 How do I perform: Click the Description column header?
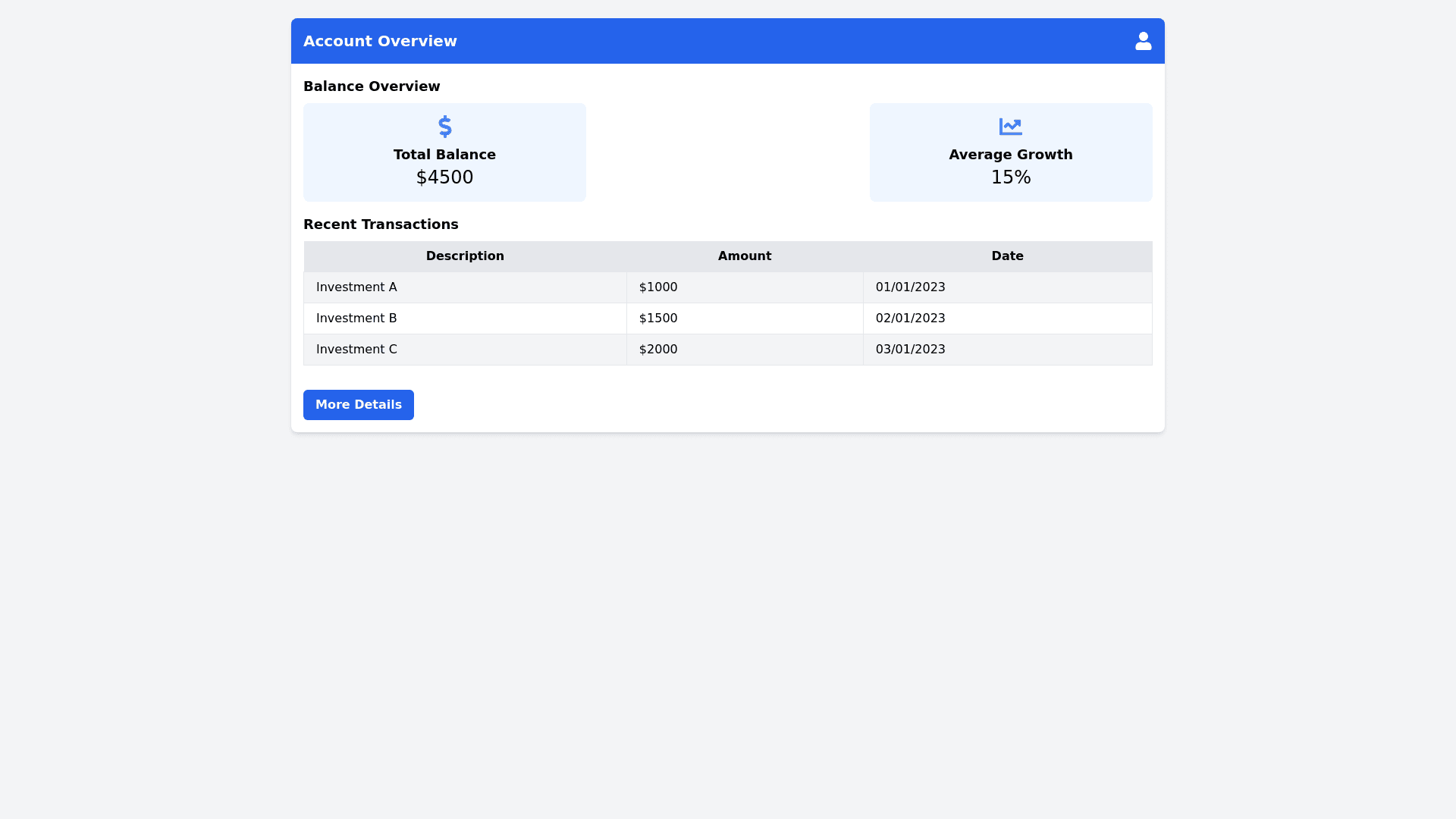465,256
